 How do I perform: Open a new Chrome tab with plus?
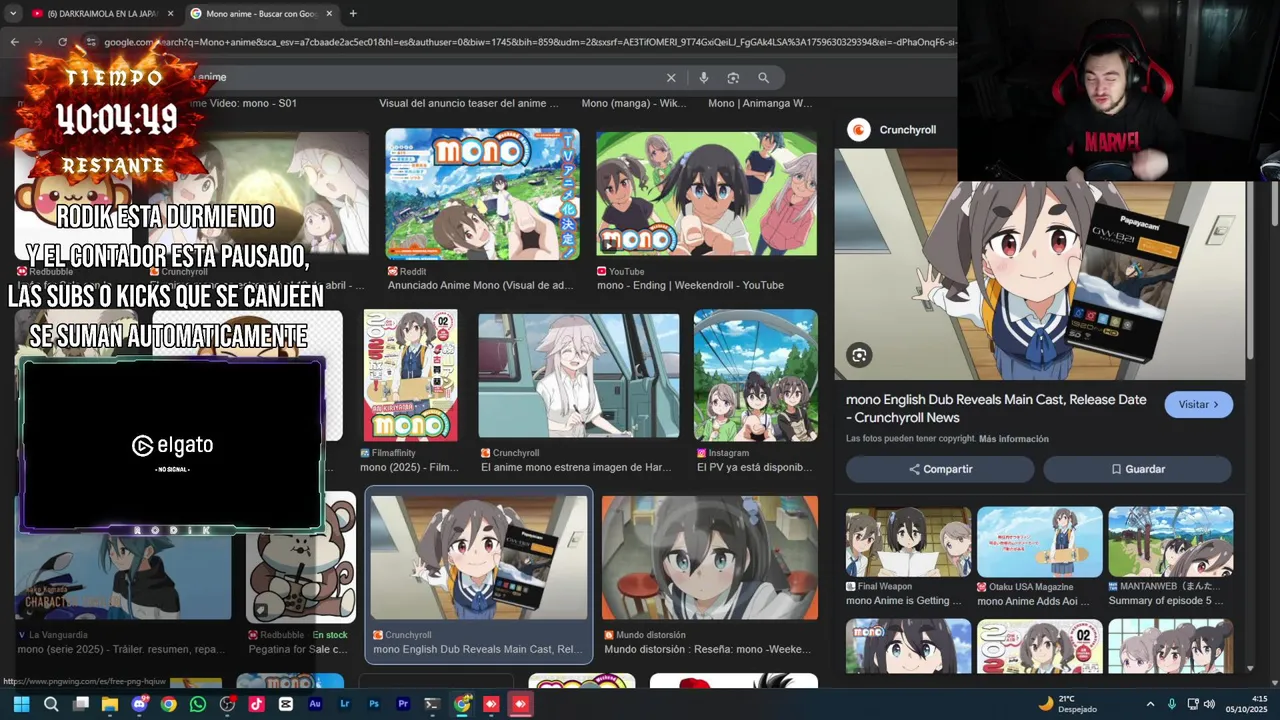[x=353, y=13]
